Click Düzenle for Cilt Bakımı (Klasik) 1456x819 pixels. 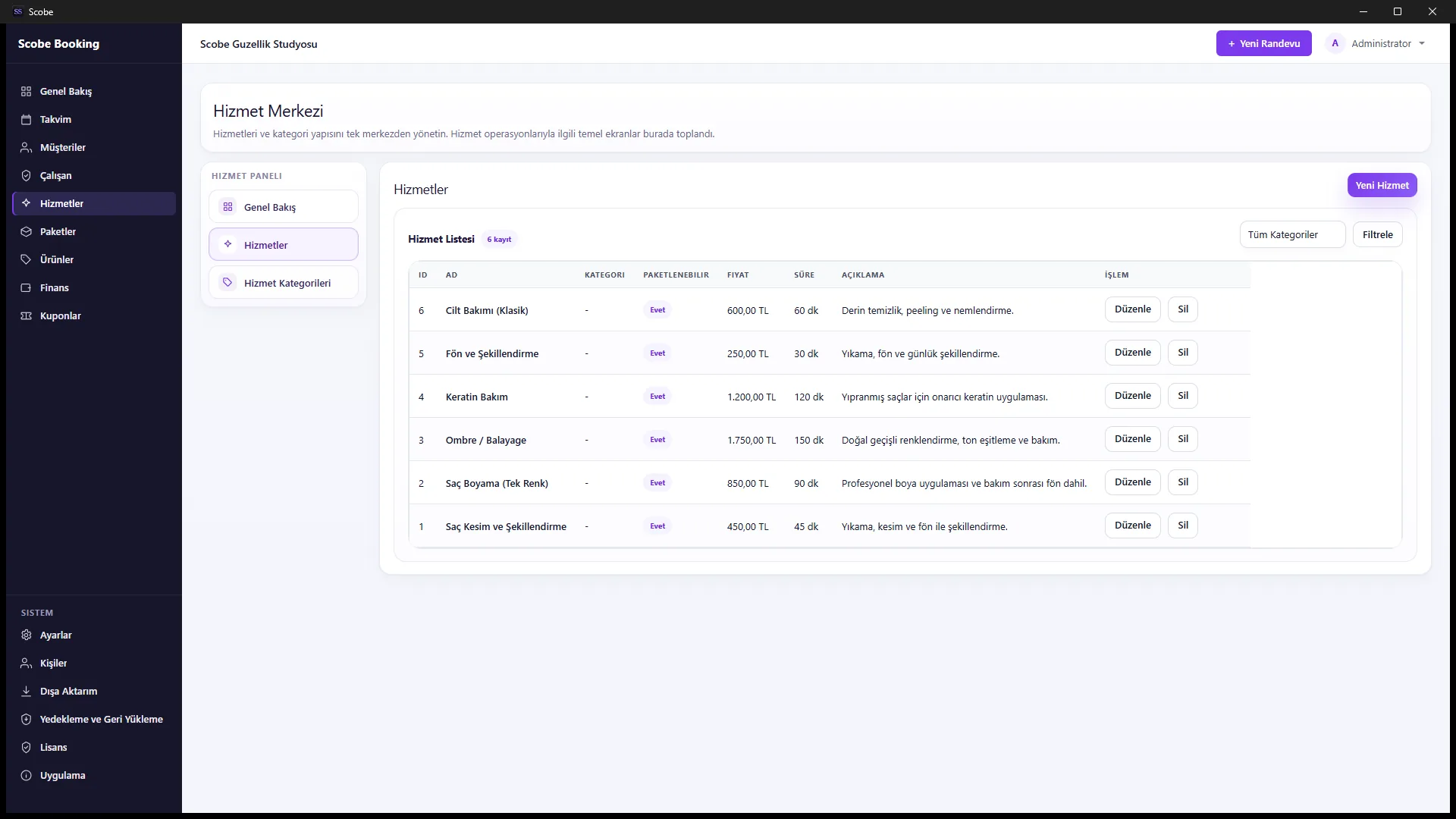(x=1132, y=309)
